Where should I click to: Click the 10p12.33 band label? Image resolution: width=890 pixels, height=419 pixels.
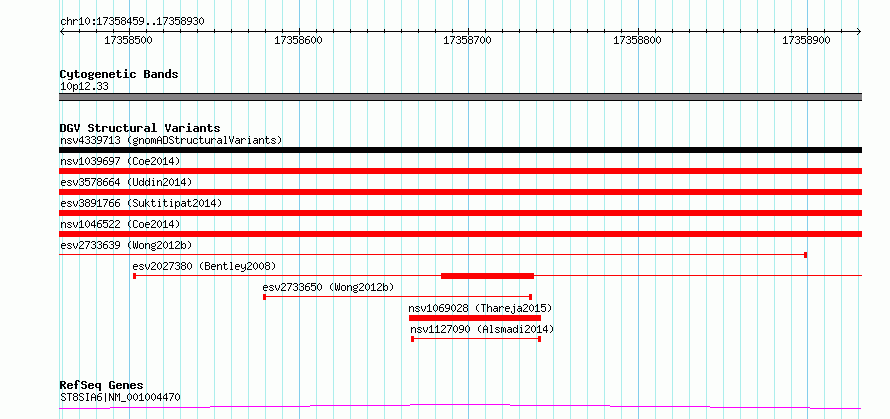click(84, 87)
